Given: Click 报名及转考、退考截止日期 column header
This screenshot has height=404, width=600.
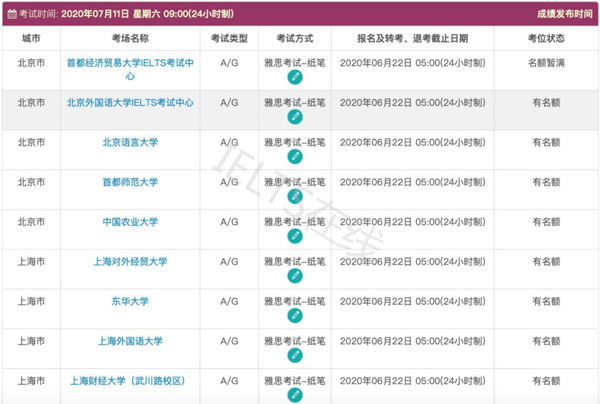Looking at the screenshot, I should pyautogui.click(x=412, y=38).
